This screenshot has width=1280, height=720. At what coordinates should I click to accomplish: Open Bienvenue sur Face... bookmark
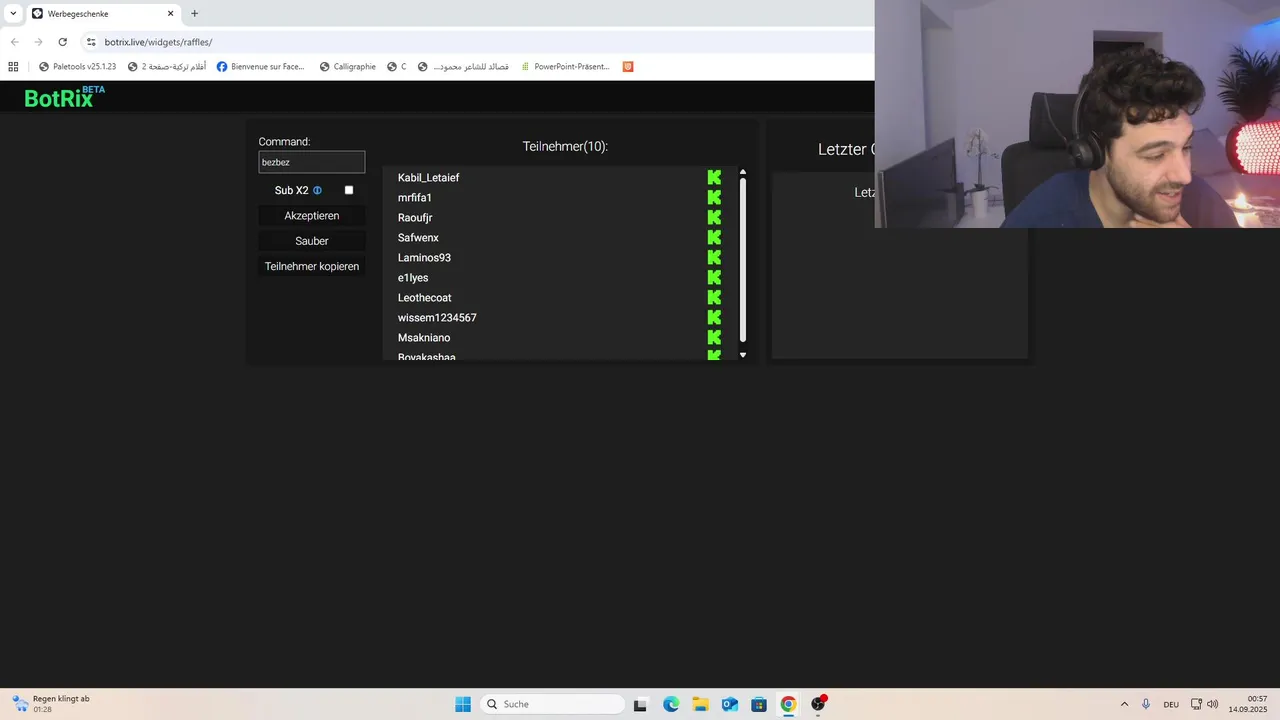click(x=261, y=67)
